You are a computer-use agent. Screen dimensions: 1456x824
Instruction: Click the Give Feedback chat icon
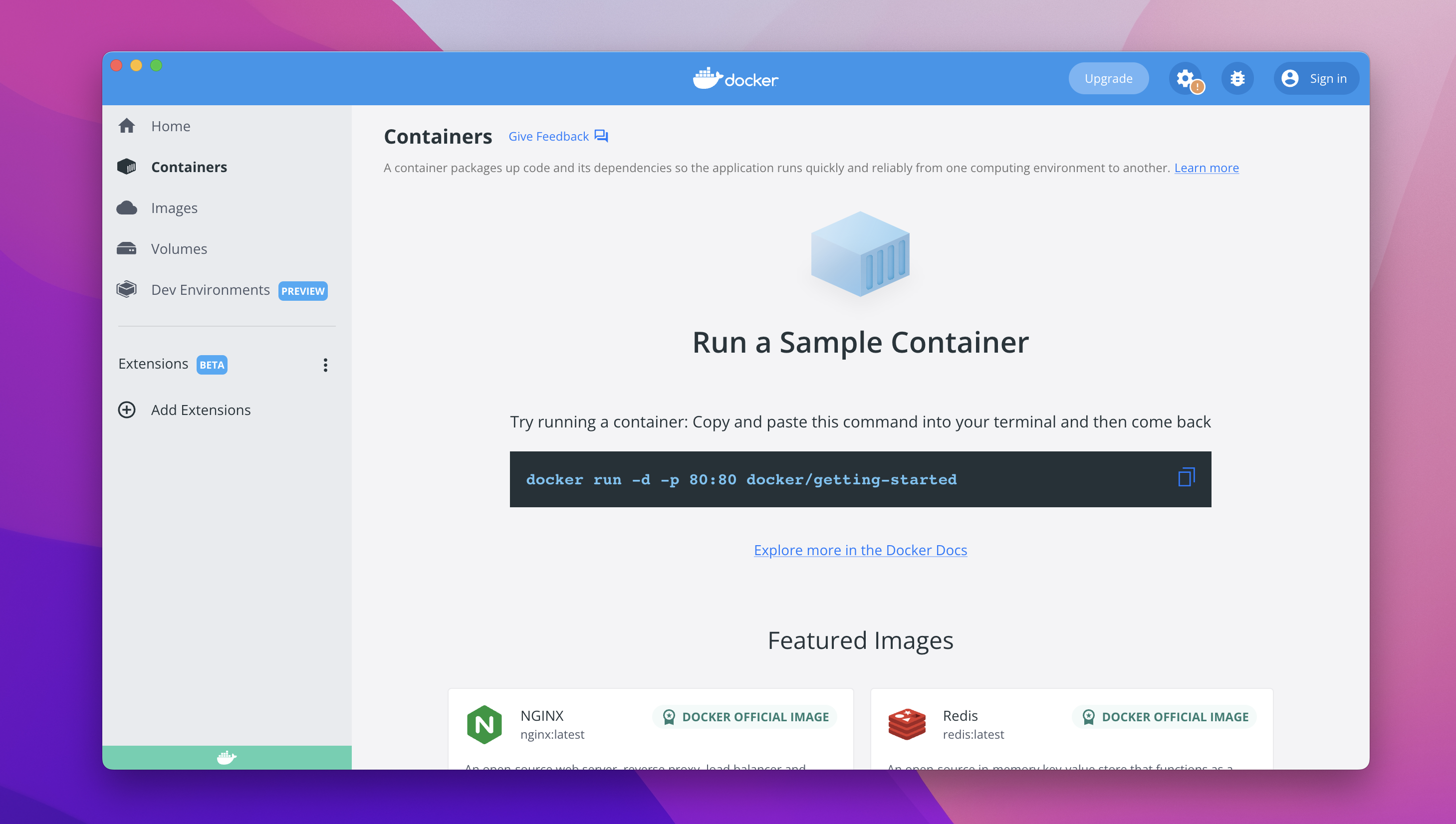pyautogui.click(x=601, y=136)
